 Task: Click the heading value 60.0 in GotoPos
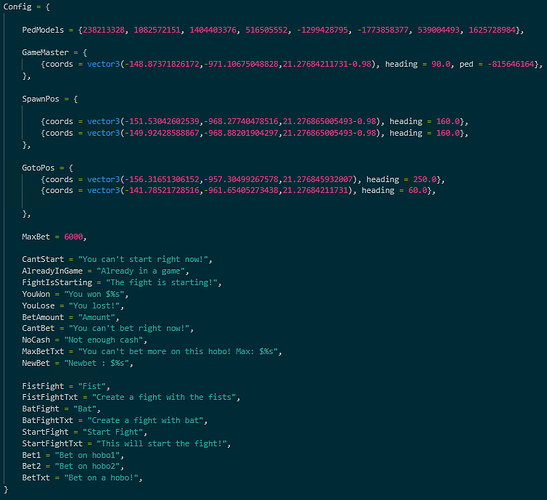click(418, 190)
